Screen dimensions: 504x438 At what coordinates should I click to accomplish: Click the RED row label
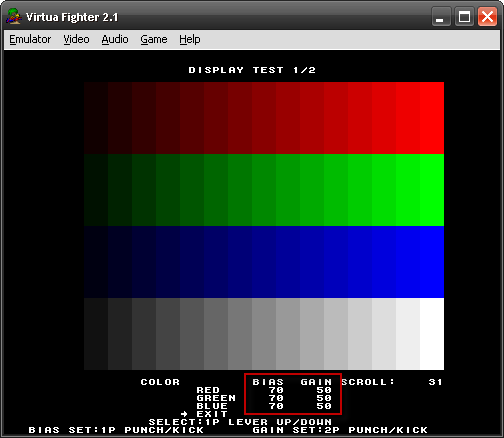pos(208,390)
